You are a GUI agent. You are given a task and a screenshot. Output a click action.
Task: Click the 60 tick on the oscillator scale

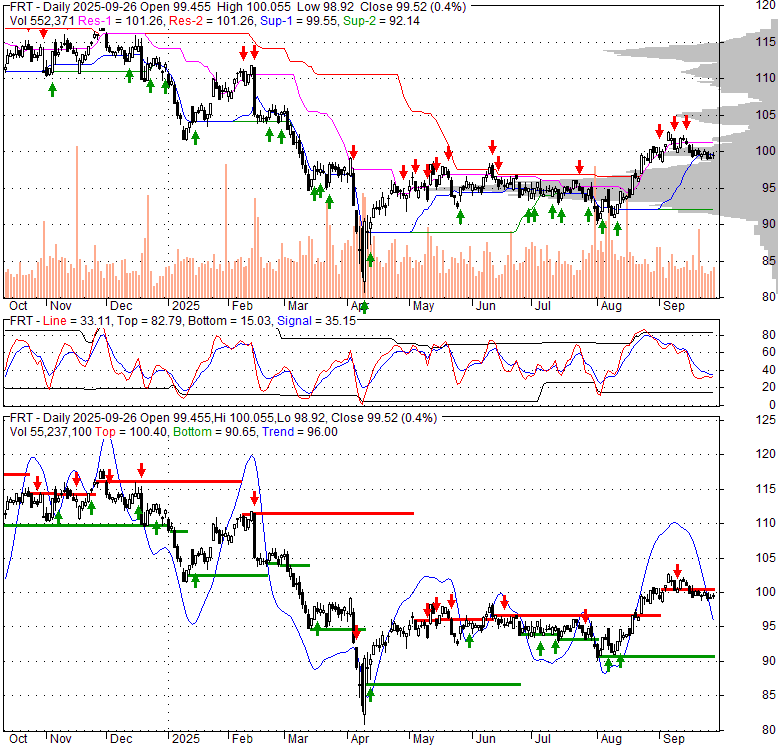[769, 352]
